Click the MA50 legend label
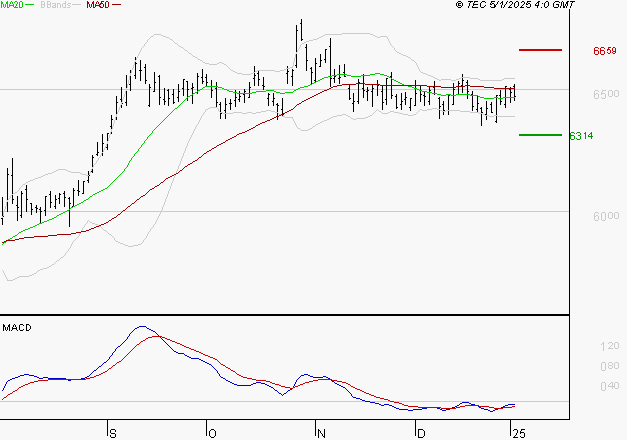This screenshot has width=627, height=440. [98, 5]
